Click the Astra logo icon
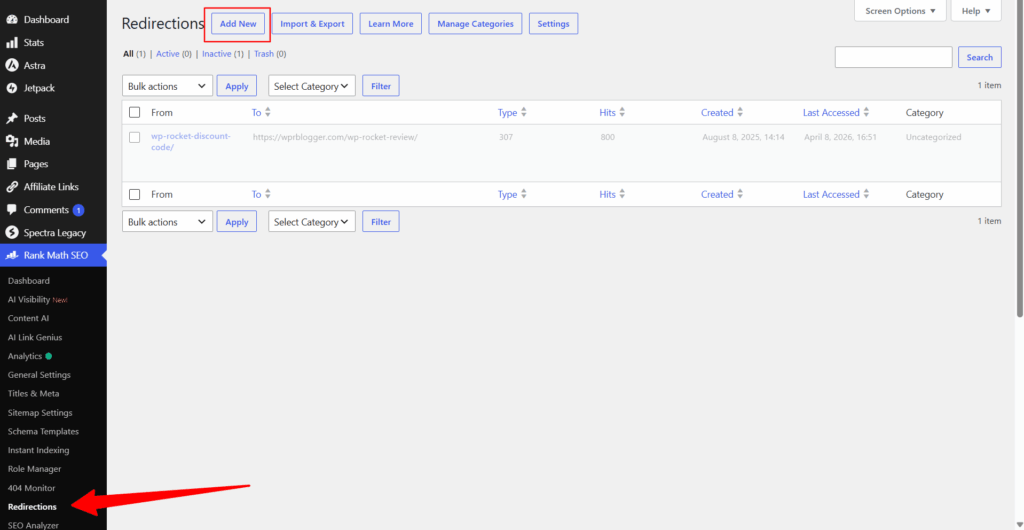The width and height of the screenshot is (1024, 530). 11,65
